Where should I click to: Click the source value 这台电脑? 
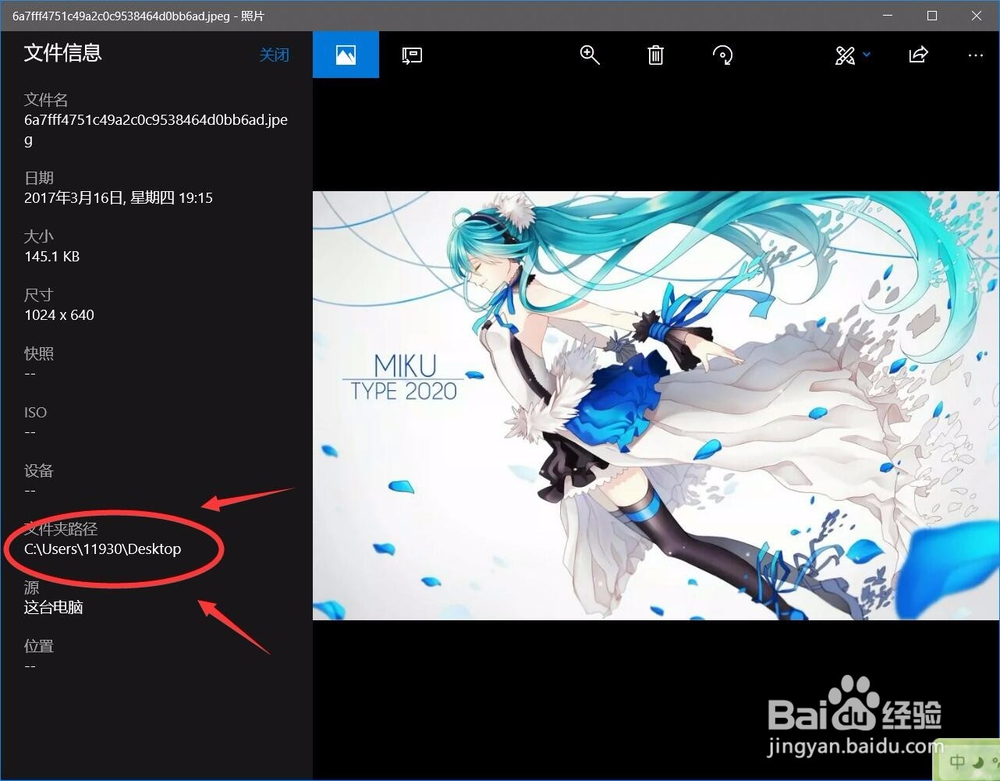point(54,607)
